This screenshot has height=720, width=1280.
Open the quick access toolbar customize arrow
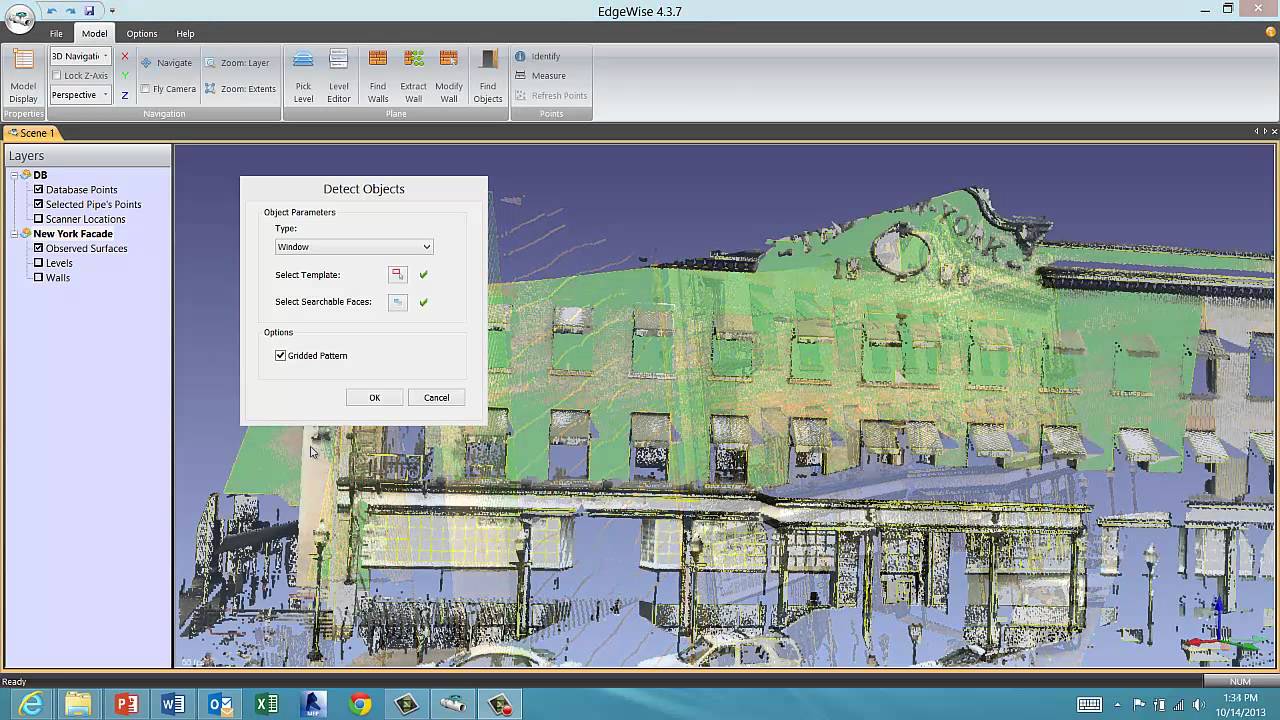(x=112, y=10)
